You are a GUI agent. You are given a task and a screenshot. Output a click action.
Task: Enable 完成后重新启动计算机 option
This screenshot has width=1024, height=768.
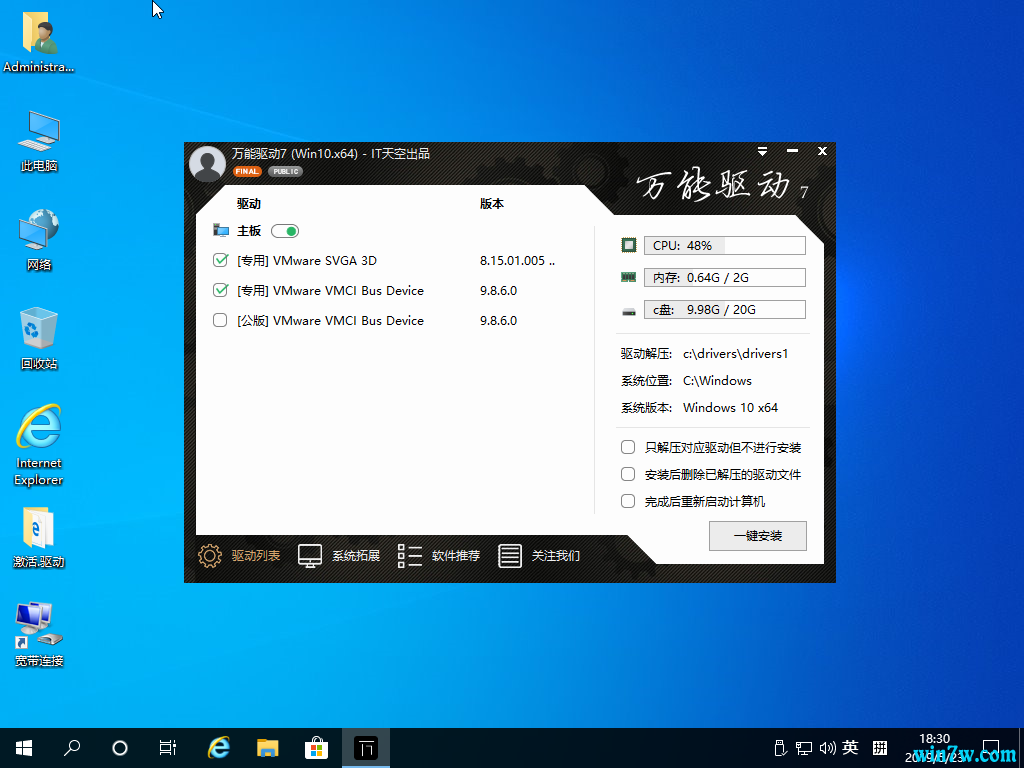[x=628, y=502]
